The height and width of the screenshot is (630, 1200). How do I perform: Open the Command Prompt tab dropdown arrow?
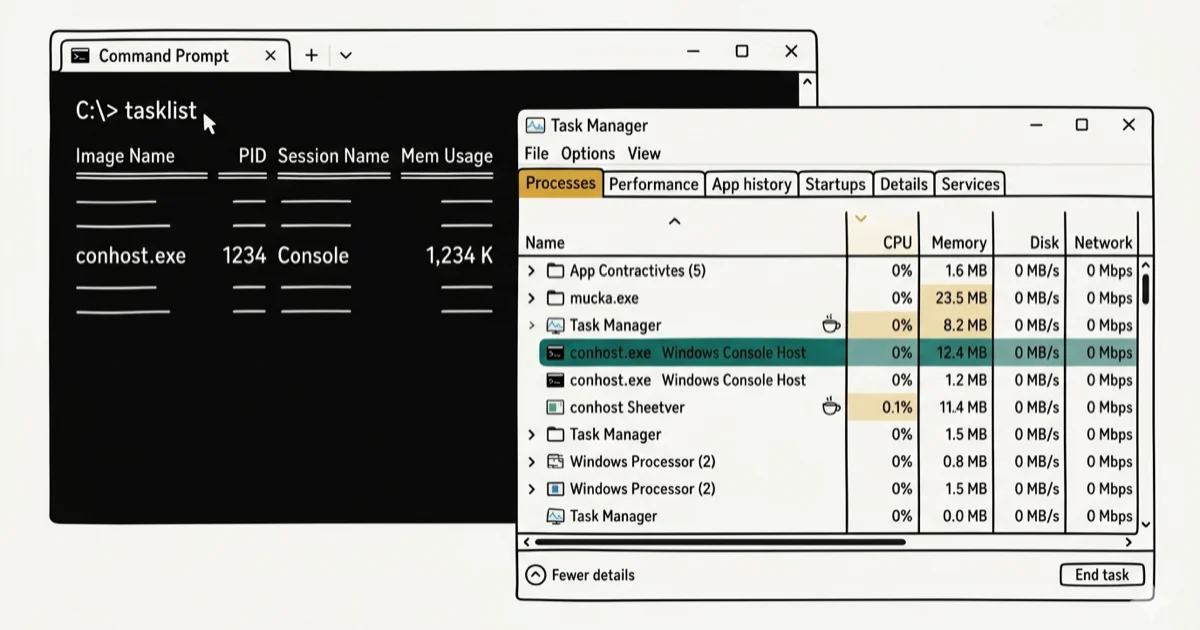[346, 56]
